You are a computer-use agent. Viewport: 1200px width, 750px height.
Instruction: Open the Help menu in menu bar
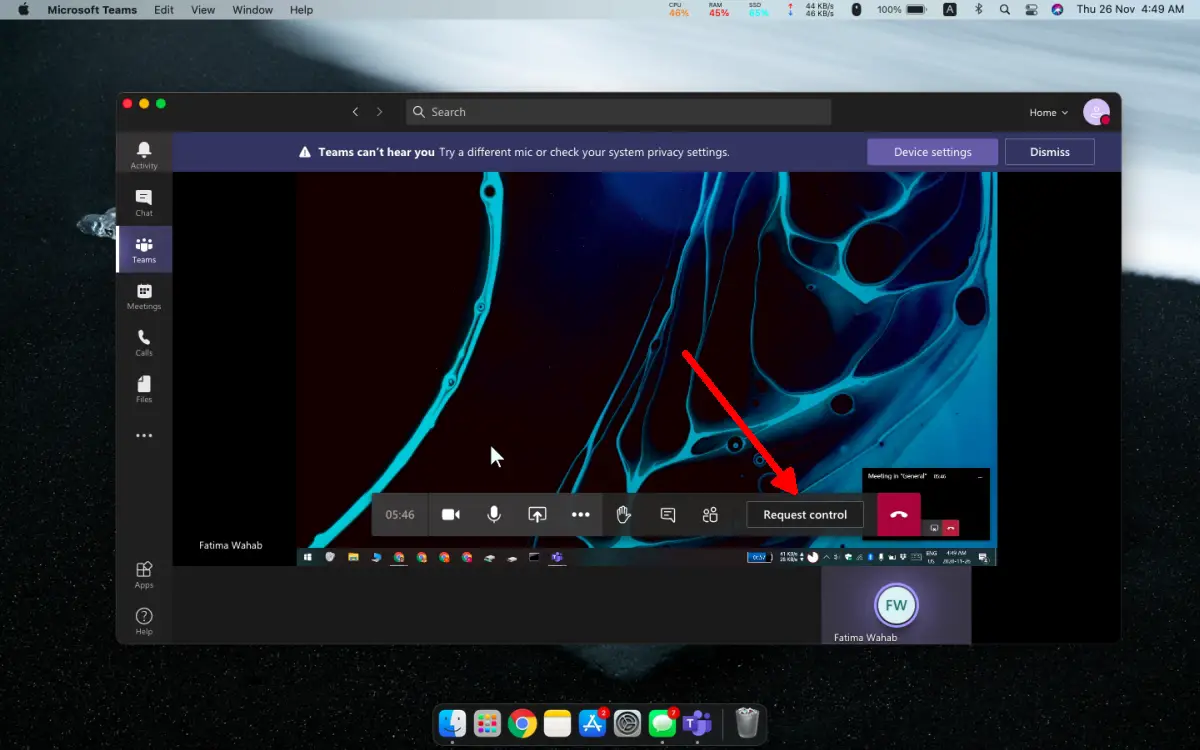coord(301,10)
